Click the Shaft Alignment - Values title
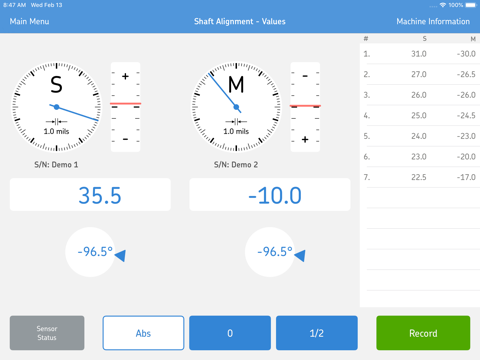This screenshot has width=480, height=360. [x=240, y=21]
